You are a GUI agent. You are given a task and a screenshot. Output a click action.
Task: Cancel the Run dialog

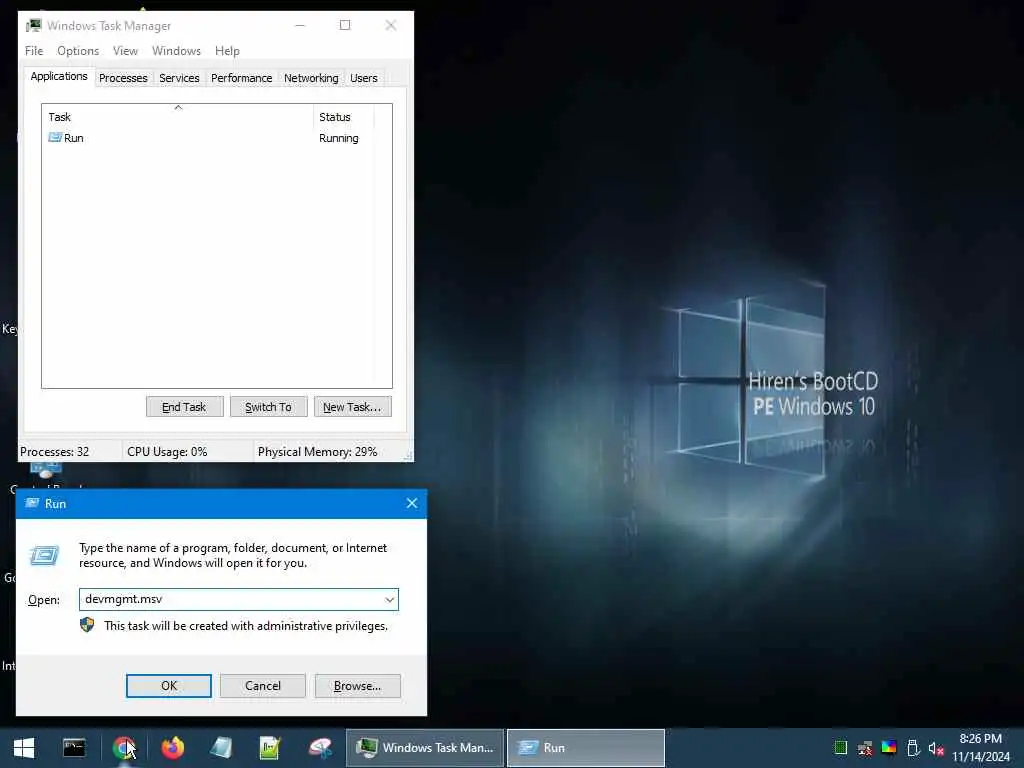pyautogui.click(x=263, y=686)
